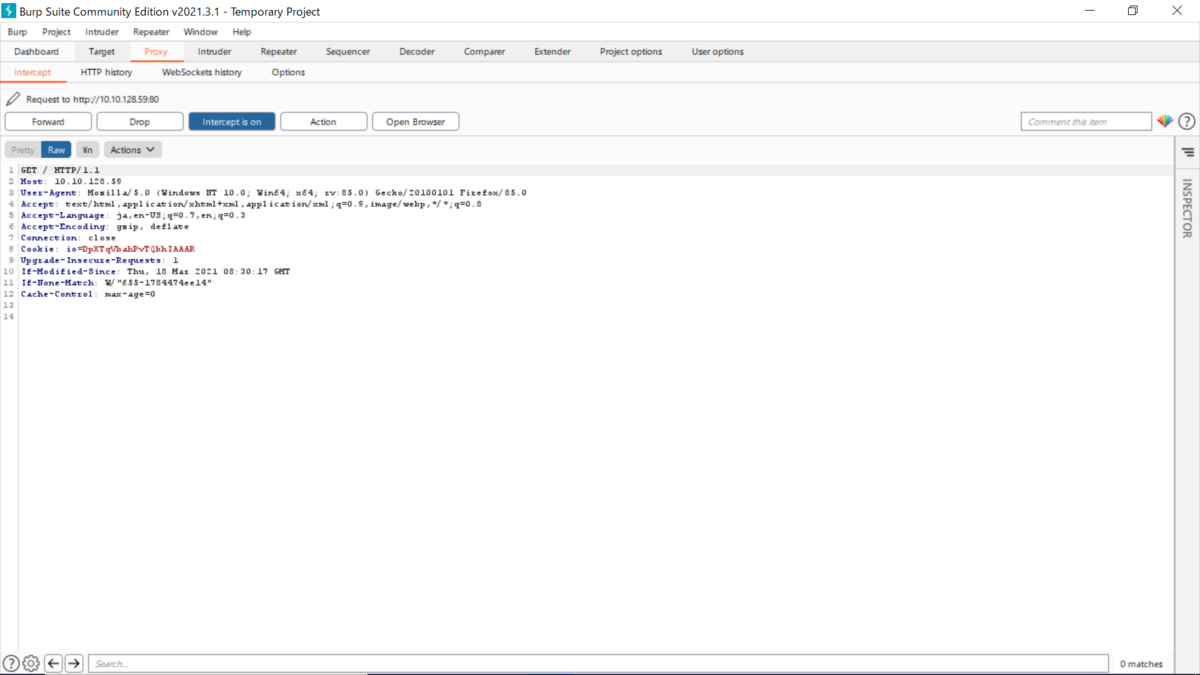Expand the Actions dropdown
This screenshot has width=1200, height=675.
[x=133, y=150]
